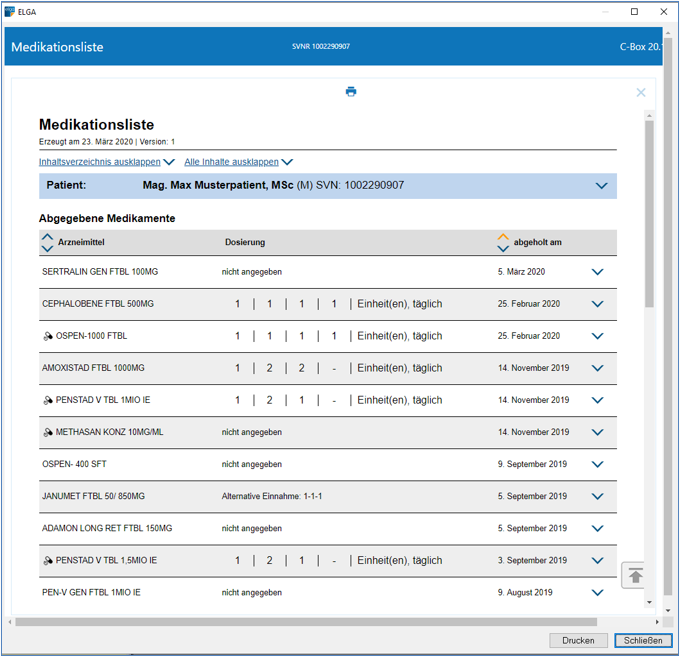Expand the PEN-V GEN FTBL 1MIO IE row
The width and height of the screenshot is (680, 656).
click(598, 593)
